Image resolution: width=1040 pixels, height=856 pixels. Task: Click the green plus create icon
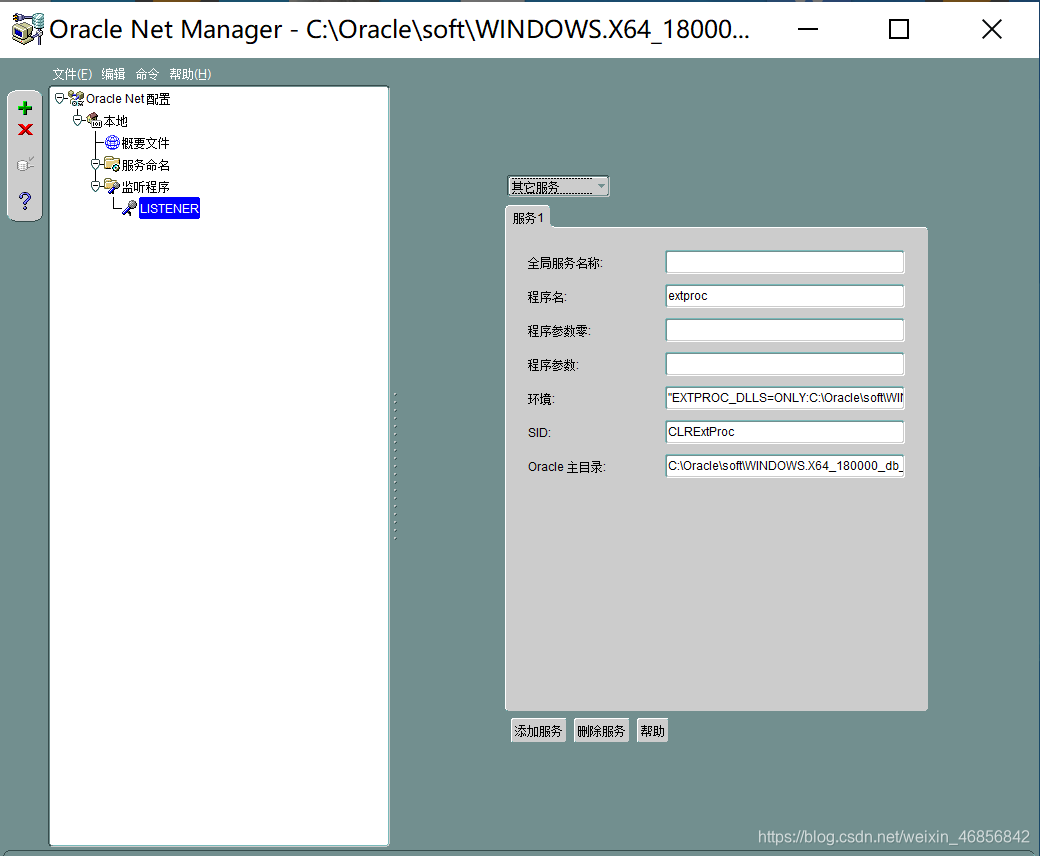[25, 108]
